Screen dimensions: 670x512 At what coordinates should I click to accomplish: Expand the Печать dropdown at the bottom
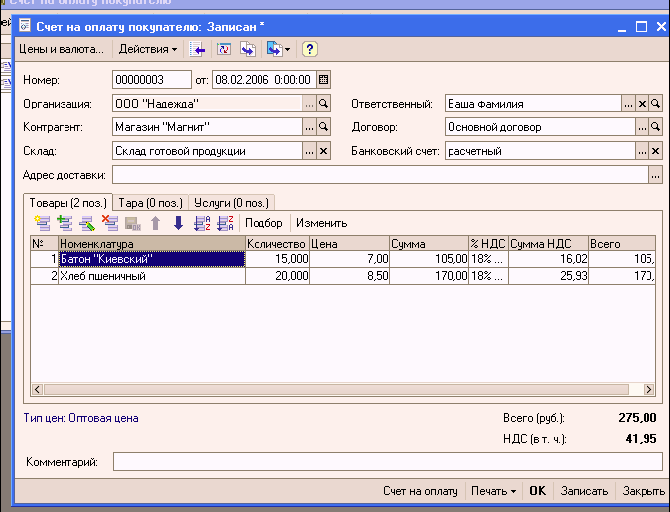click(x=493, y=491)
